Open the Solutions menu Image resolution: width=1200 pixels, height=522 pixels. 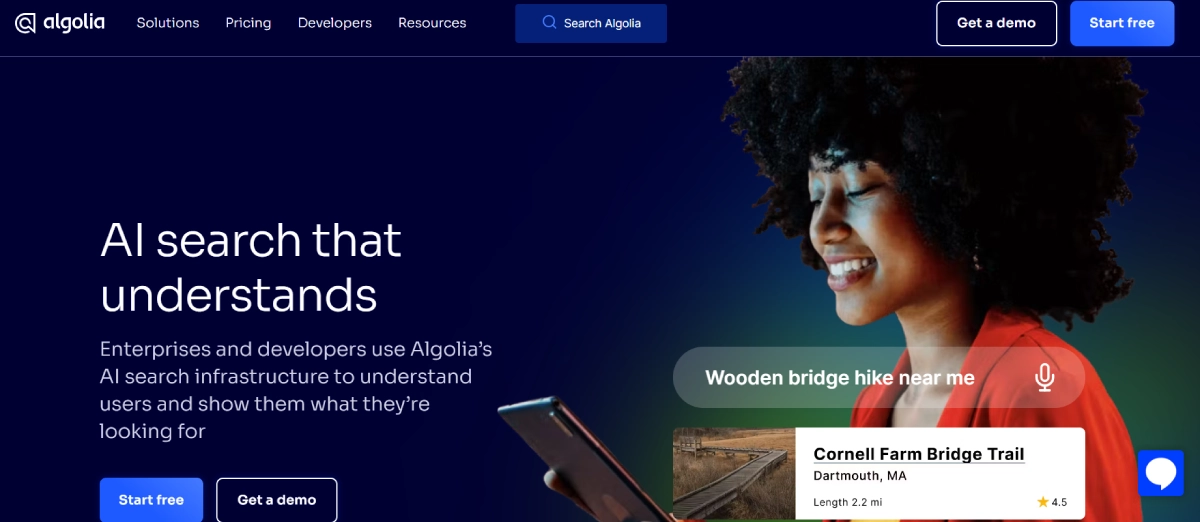pos(168,23)
